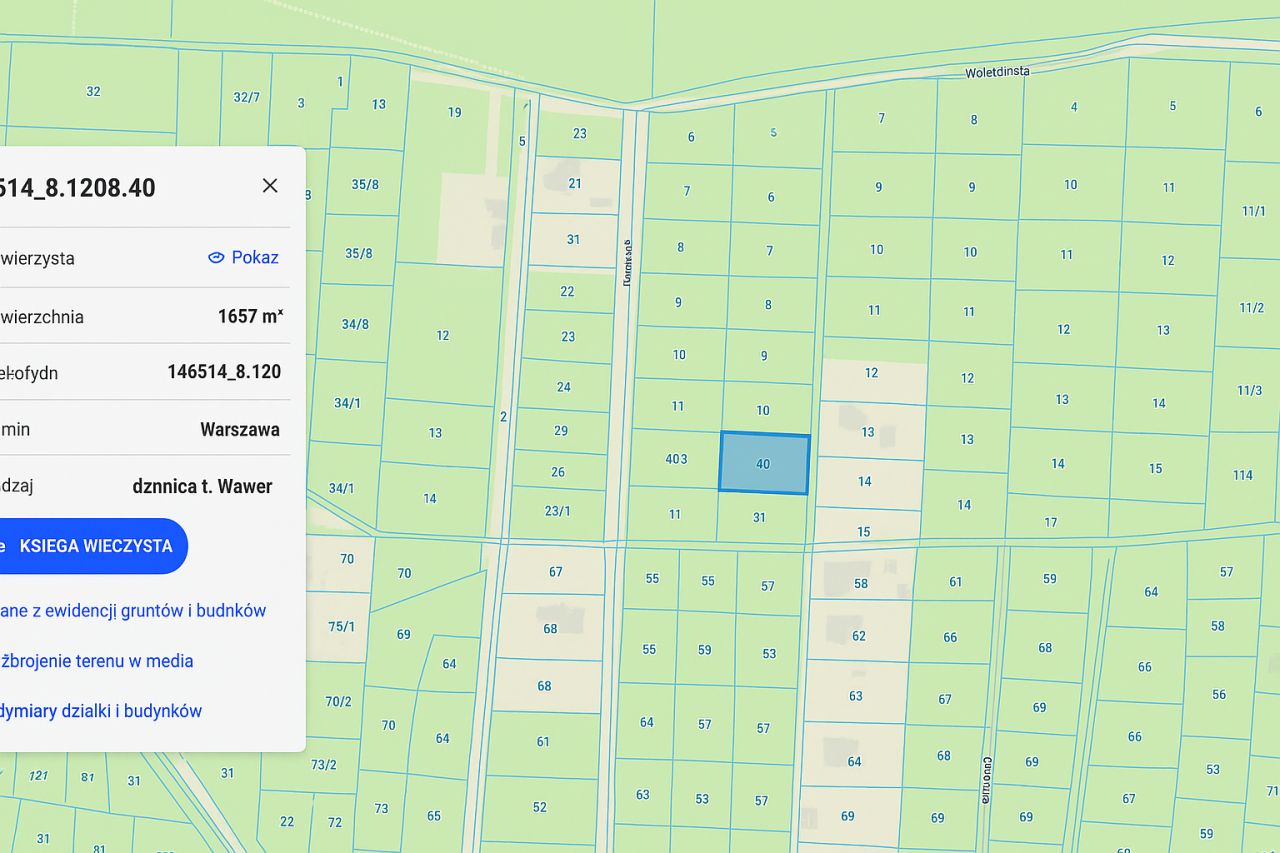Pick parcel 34/8 on the map
This screenshot has height=853, width=1280.
[355, 324]
